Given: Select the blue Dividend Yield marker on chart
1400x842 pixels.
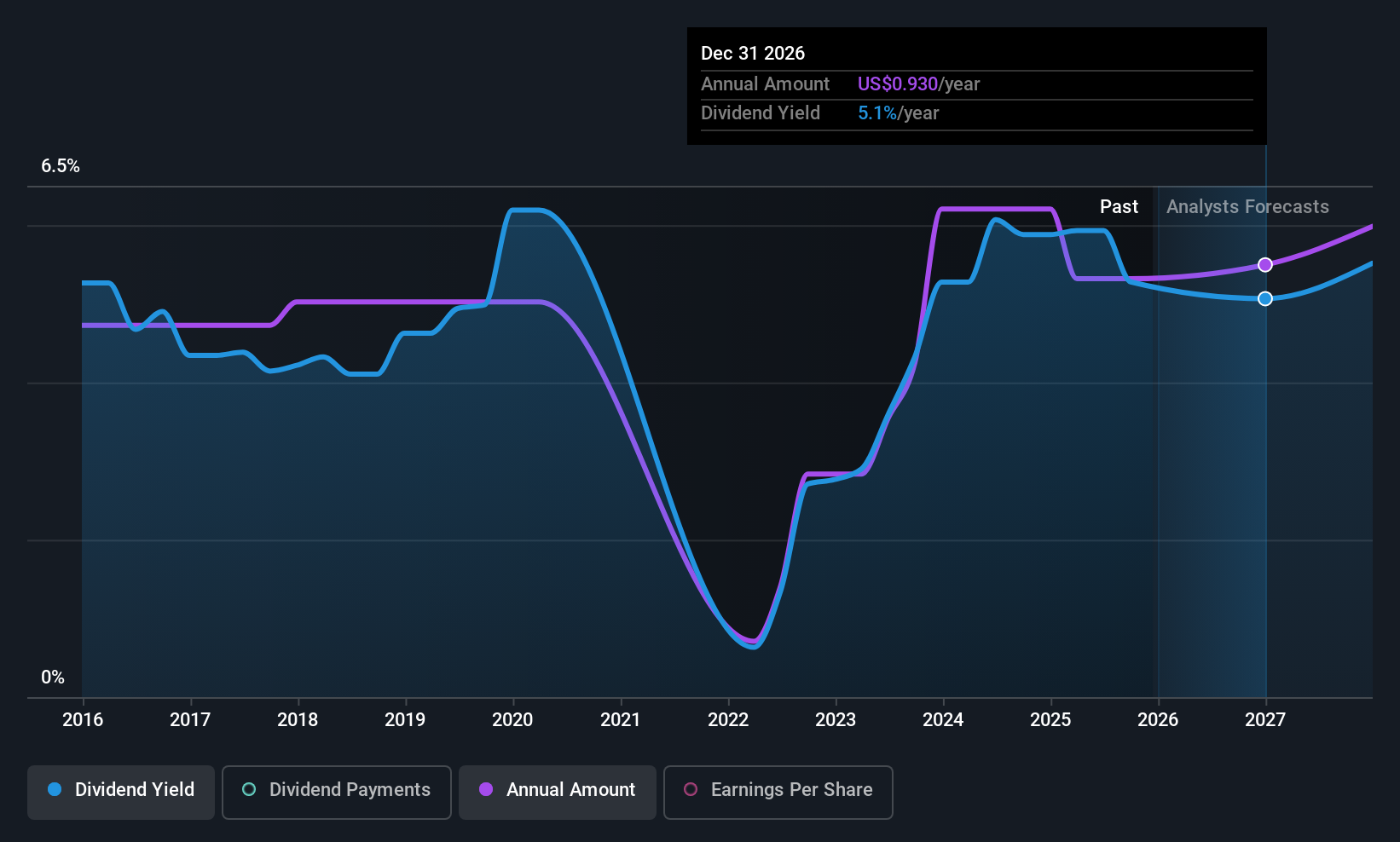Looking at the screenshot, I should pyautogui.click(x=1265, y=298).
